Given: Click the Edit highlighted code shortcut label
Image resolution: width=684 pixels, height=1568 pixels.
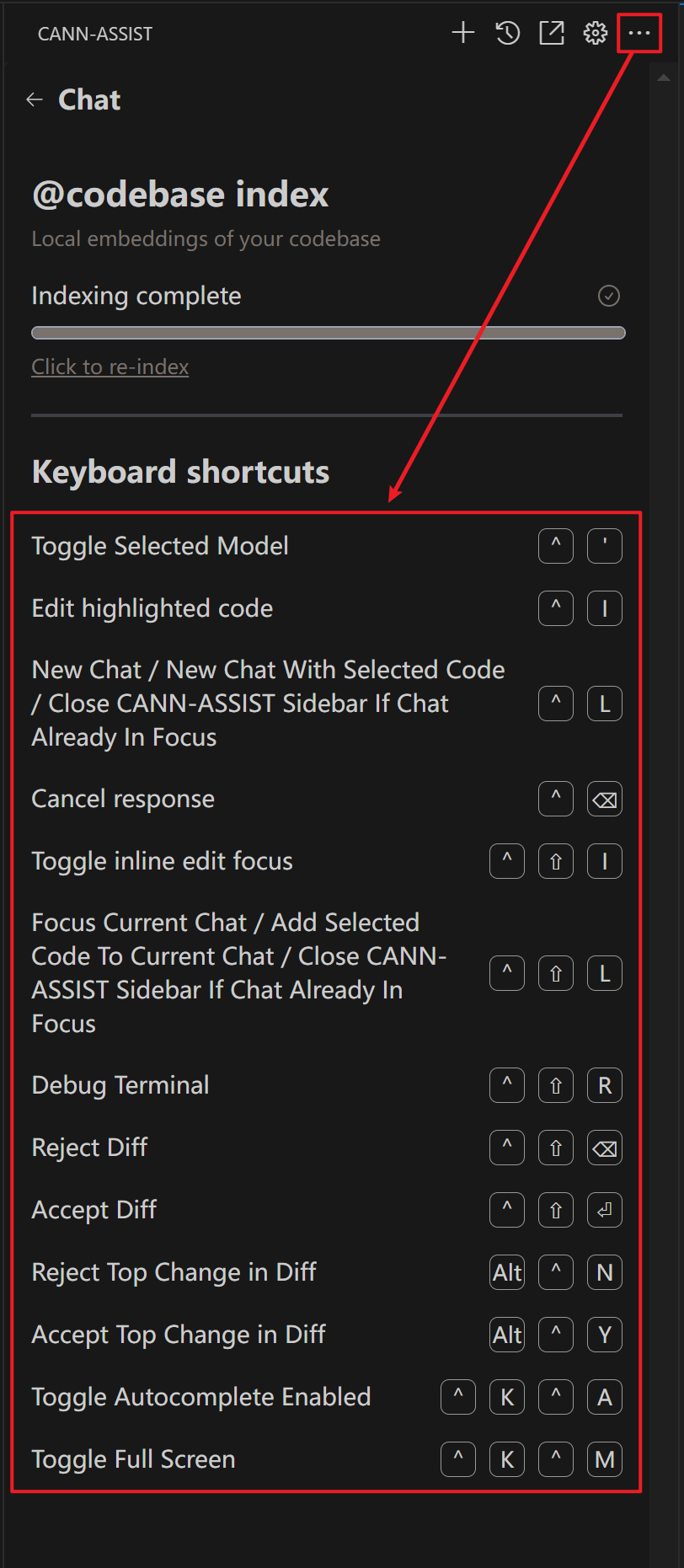Looking at the screenshot, I should click(152, 608).
